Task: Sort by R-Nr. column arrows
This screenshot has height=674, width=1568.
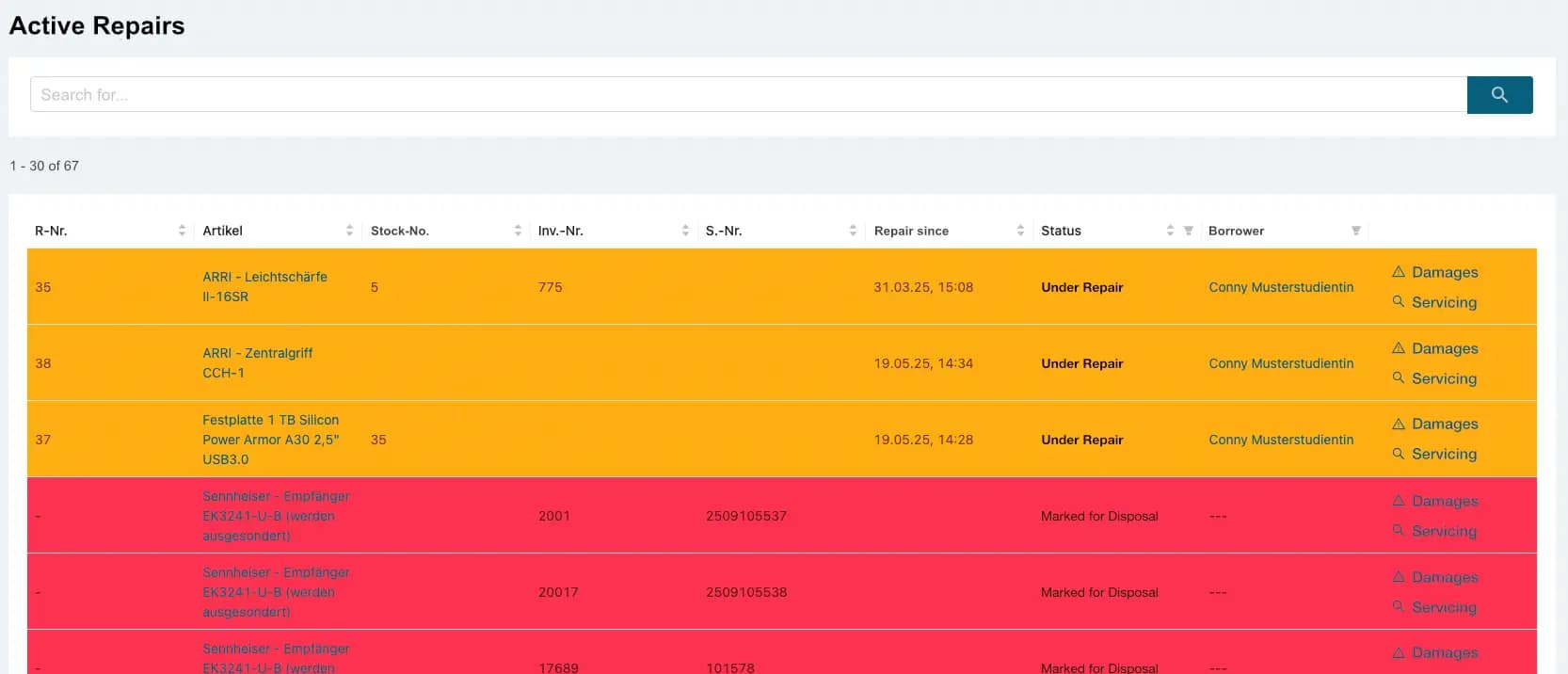Action: tap(182, 231)
